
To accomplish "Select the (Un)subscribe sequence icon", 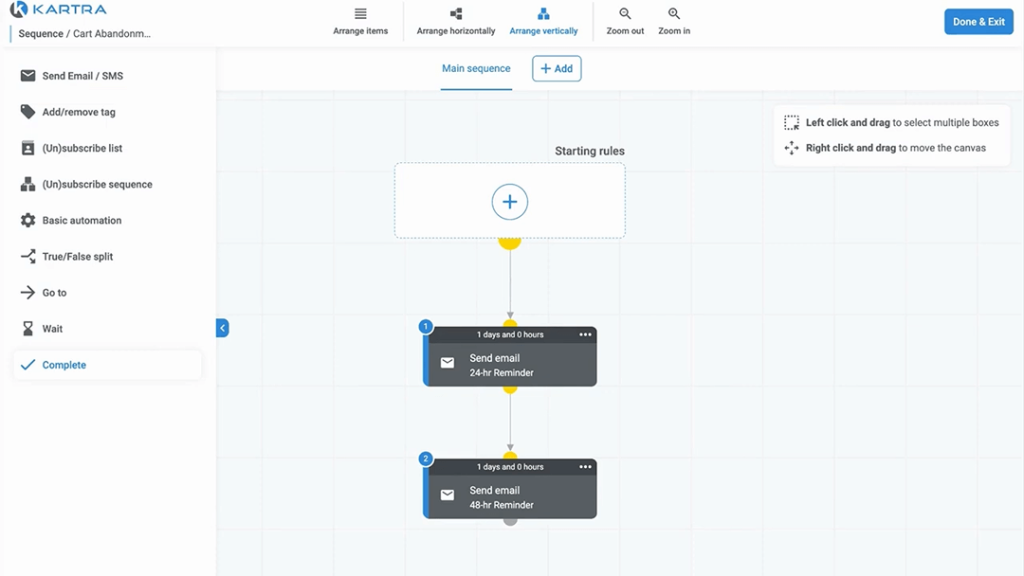I will pos(27,184).
